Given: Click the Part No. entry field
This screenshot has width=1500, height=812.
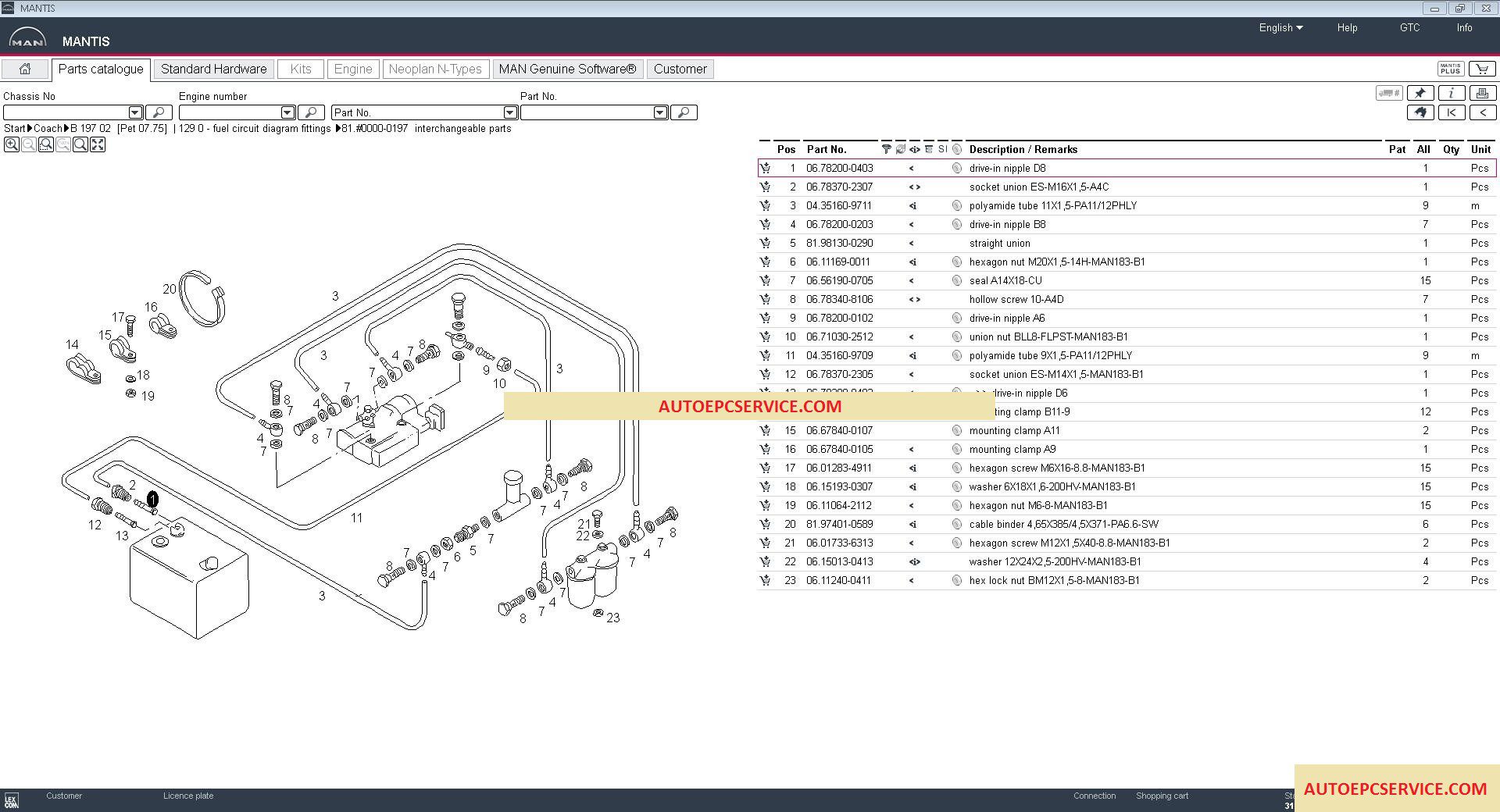Looking at the screenshot, I should point(587,112).
